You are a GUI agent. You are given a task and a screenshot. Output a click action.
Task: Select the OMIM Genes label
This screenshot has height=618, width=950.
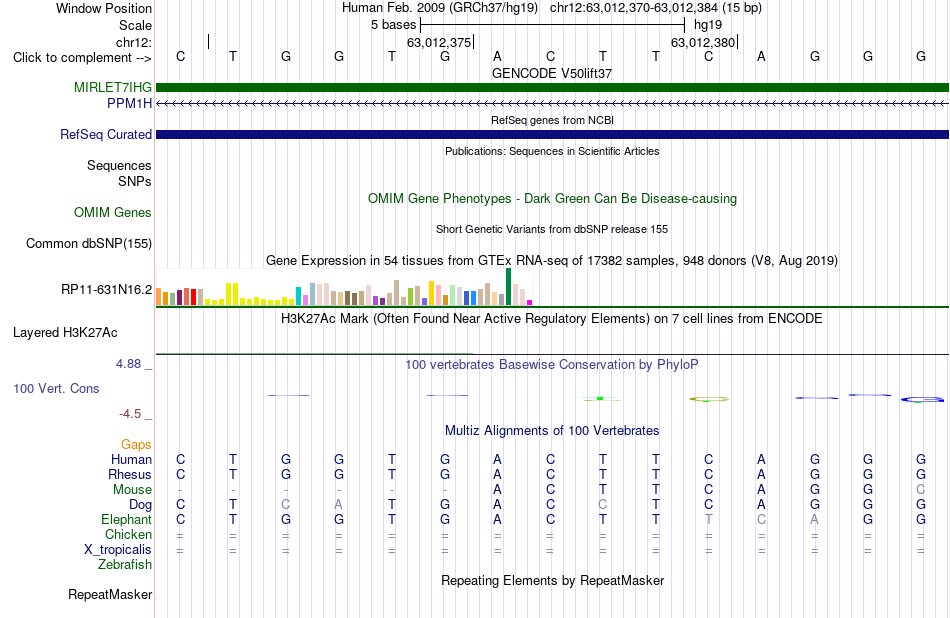[x=113, y=213]
